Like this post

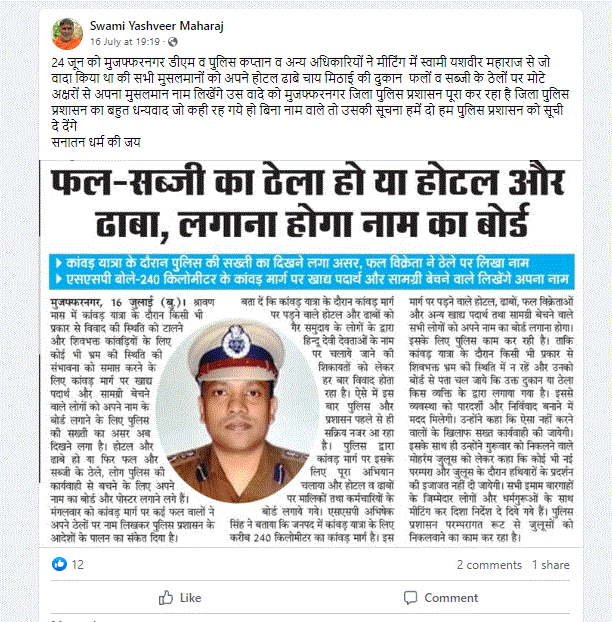[x=180, y=598]
